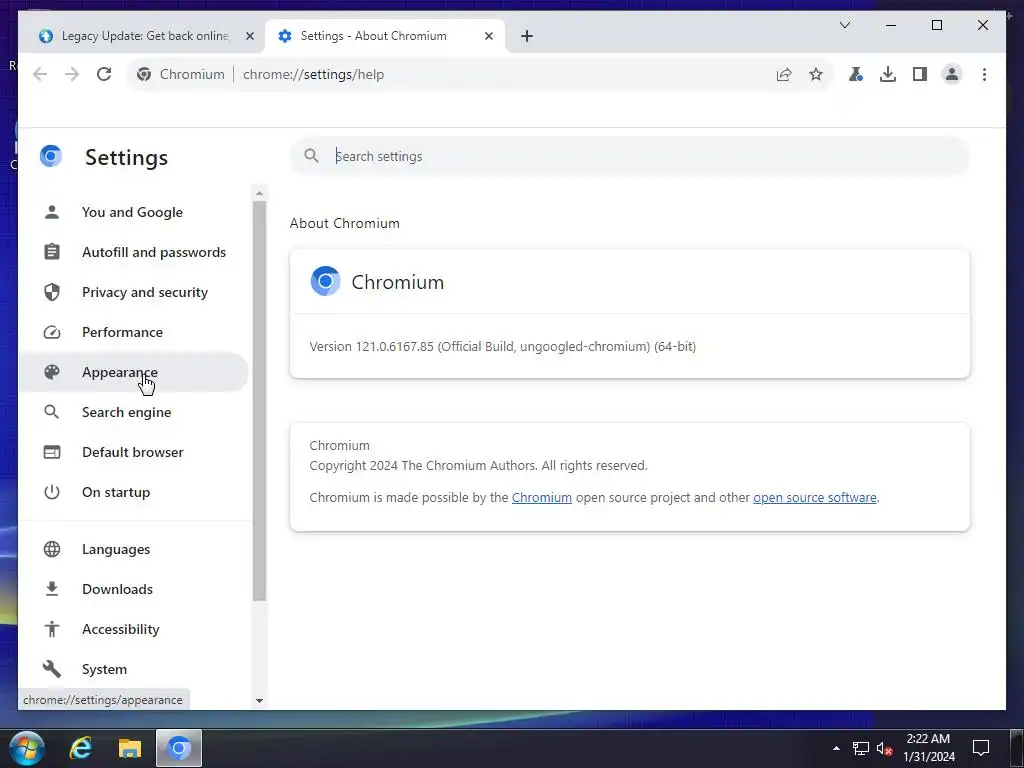The width and height of the screenshot is (1024, 768).
Task: Expand the tab search chevron
Action: pyautogui.click(x=844, y=25)
